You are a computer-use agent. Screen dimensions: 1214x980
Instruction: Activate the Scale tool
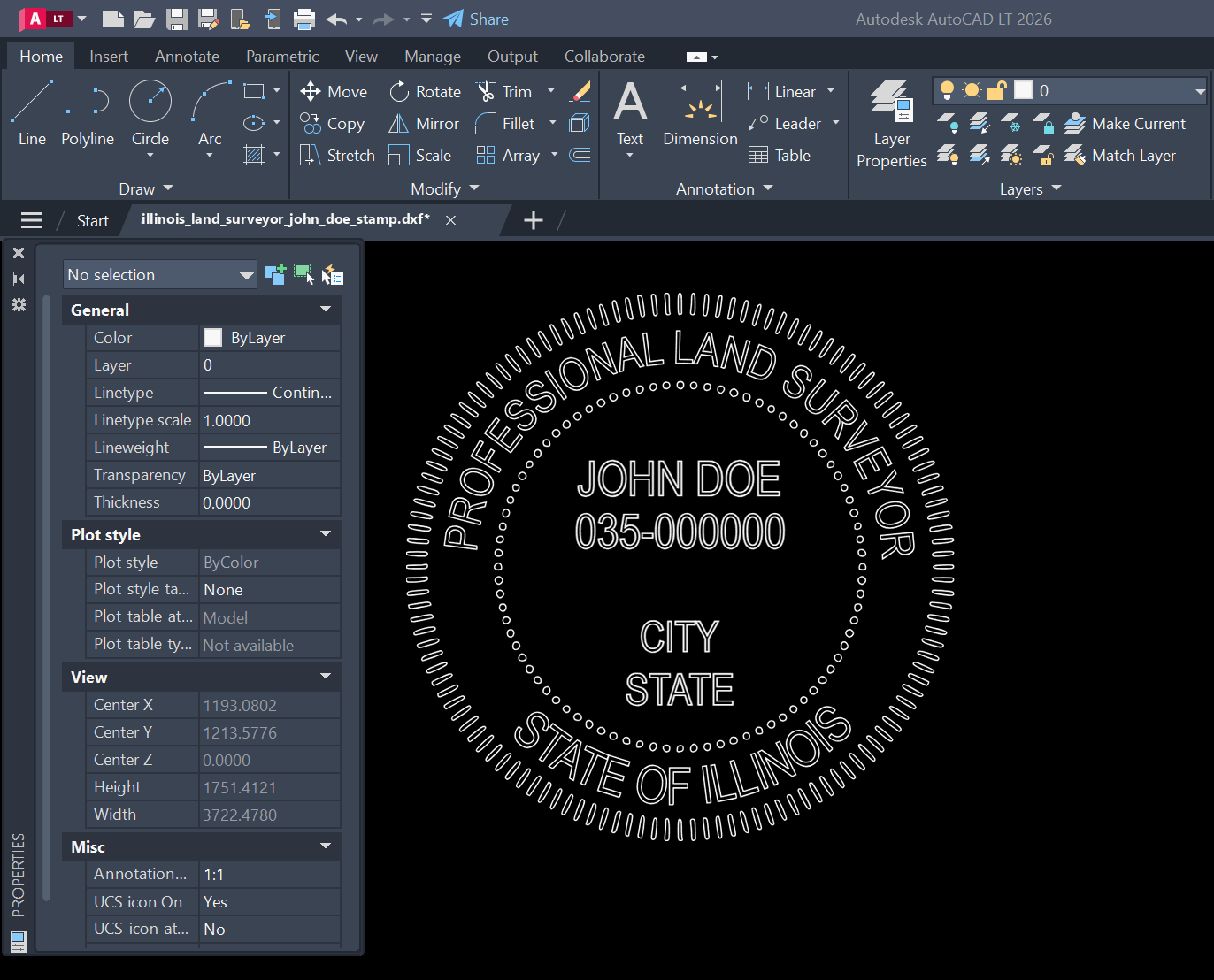pos(420,155)
